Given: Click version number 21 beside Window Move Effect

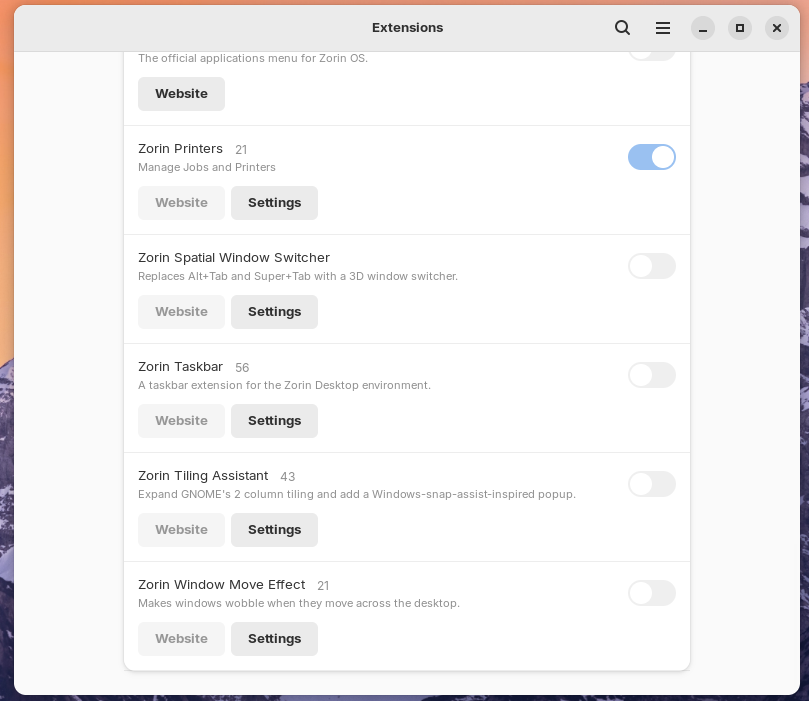Looking at the screenshot, I should (x=323, y=585).
